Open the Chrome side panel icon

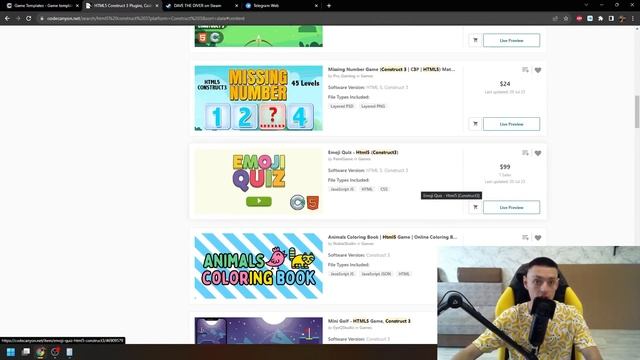(x=611, y=18)
